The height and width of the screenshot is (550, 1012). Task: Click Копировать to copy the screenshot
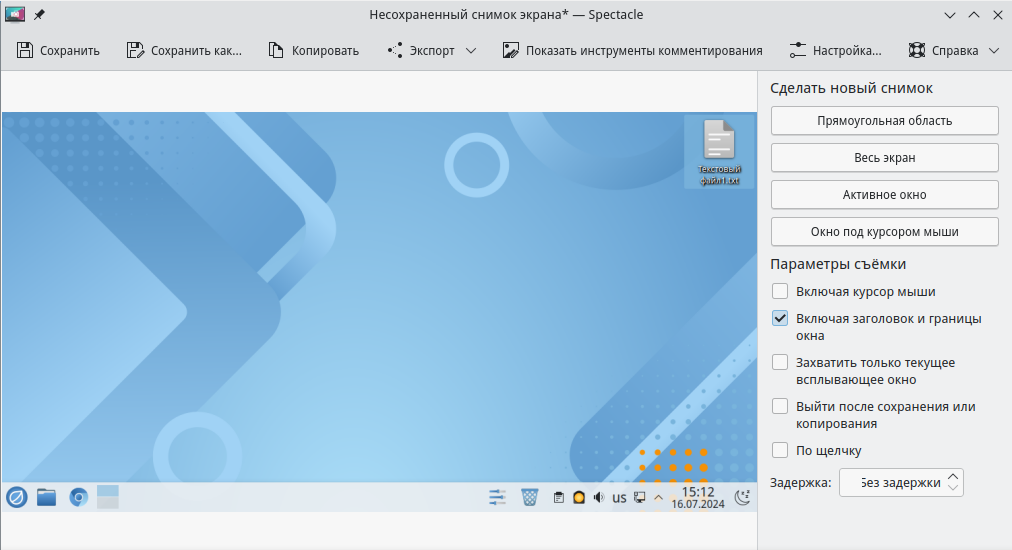click(x=313, y=51)
